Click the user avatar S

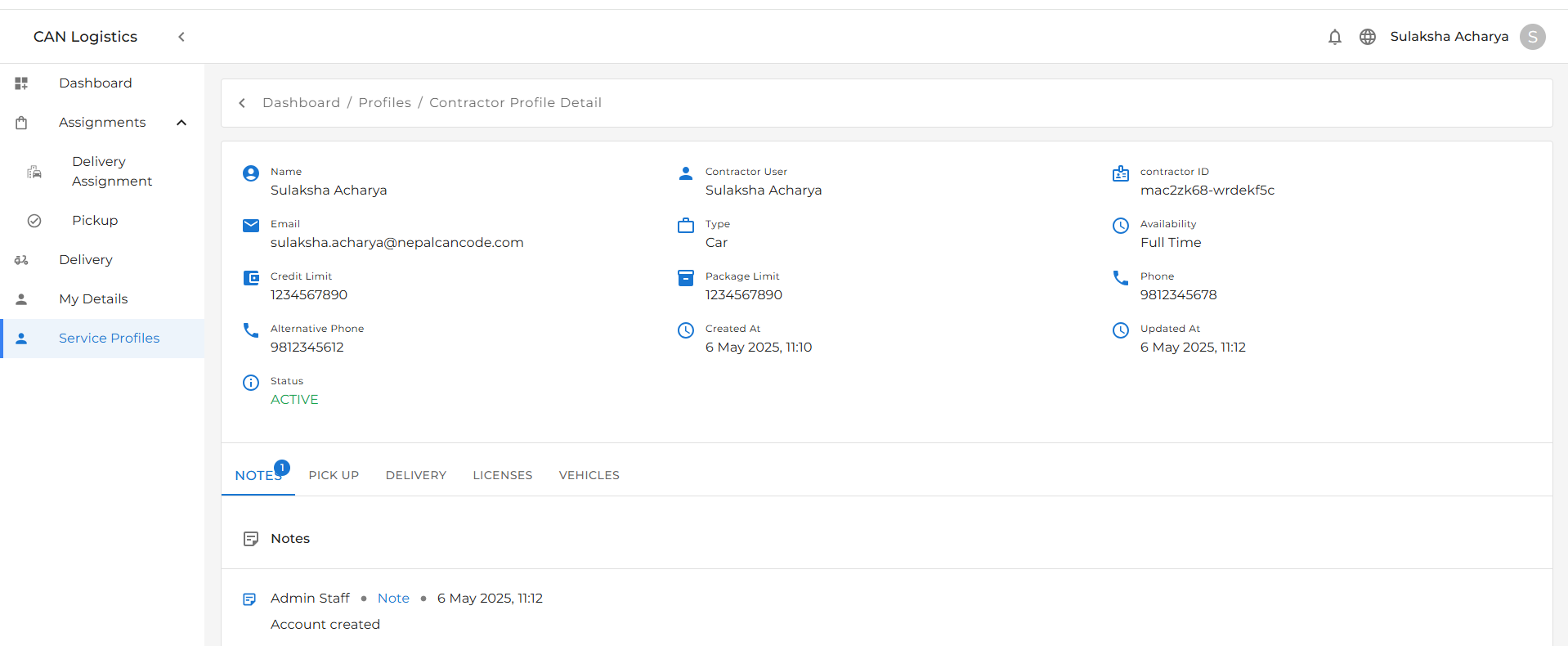point(1533,37)
